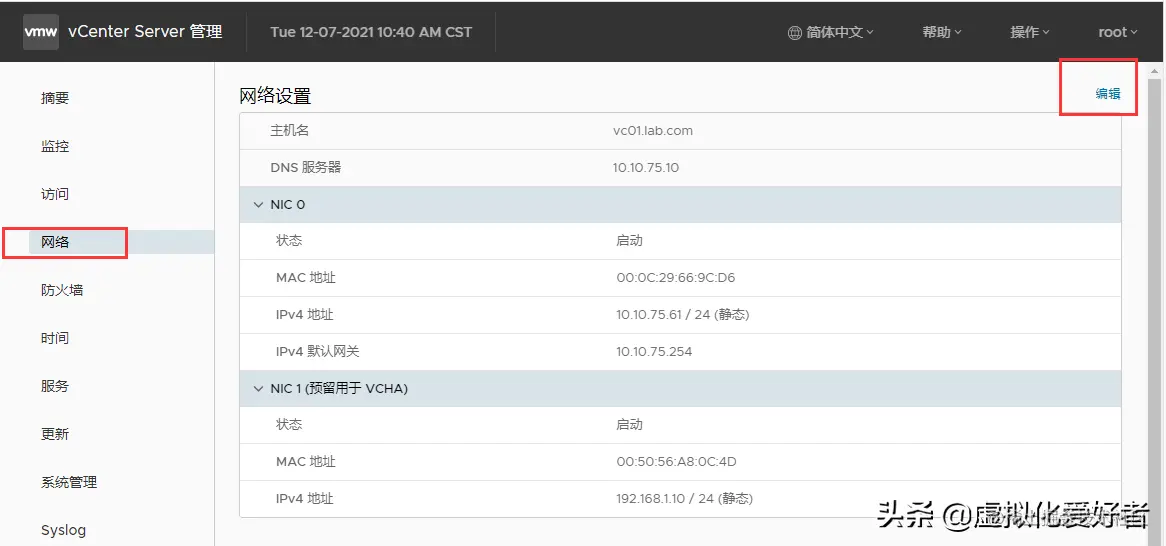Select 网络 in the sidebar

click(55, 243)
